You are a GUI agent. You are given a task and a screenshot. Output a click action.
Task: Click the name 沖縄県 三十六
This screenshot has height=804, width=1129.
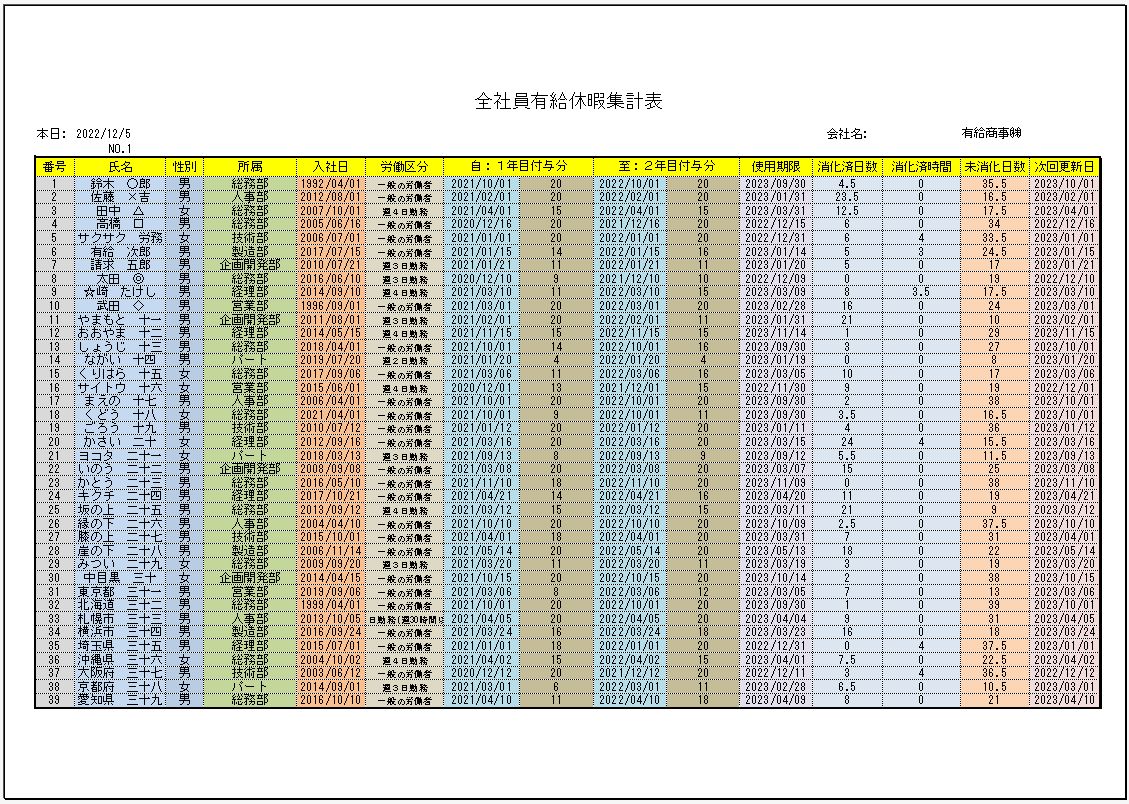120,659
